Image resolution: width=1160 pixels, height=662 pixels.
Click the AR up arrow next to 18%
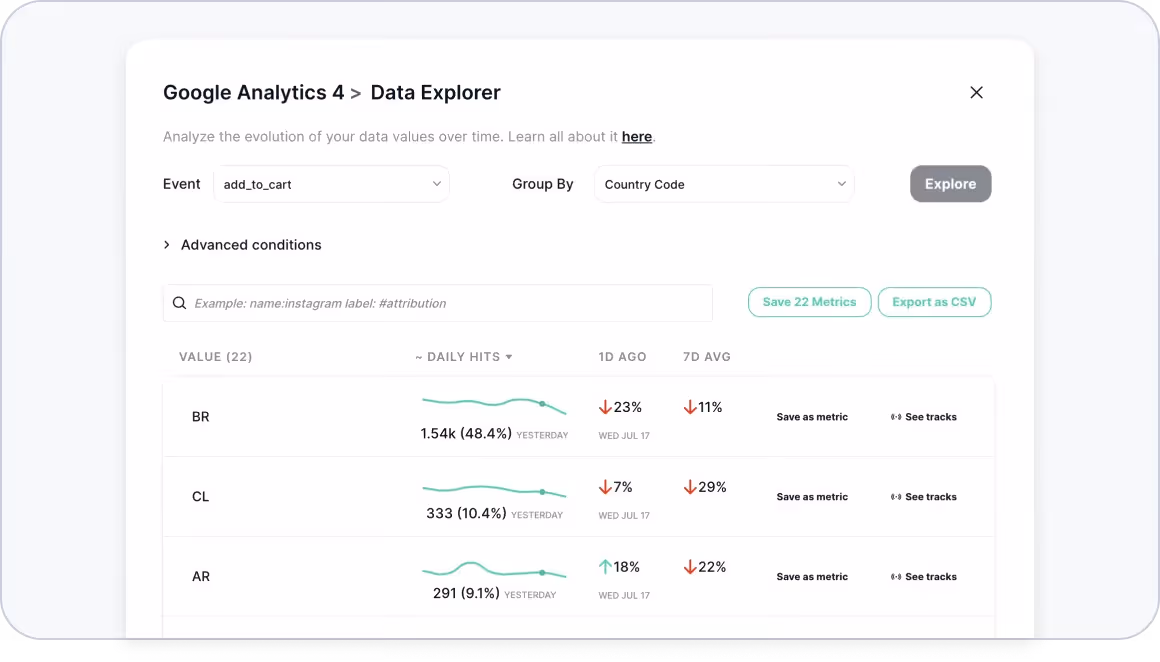pyautogui.click(x=604, y=567)
